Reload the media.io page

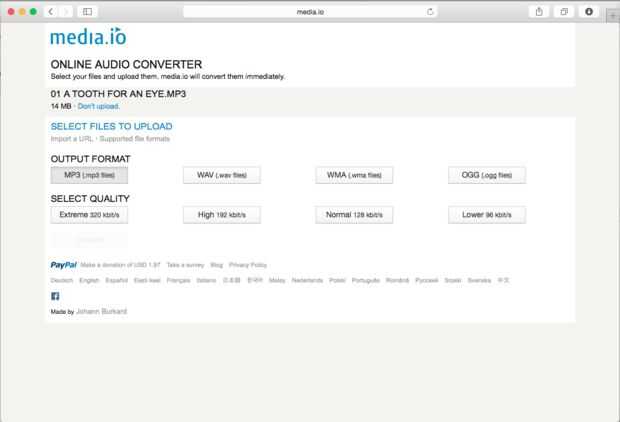click(430, 12)
